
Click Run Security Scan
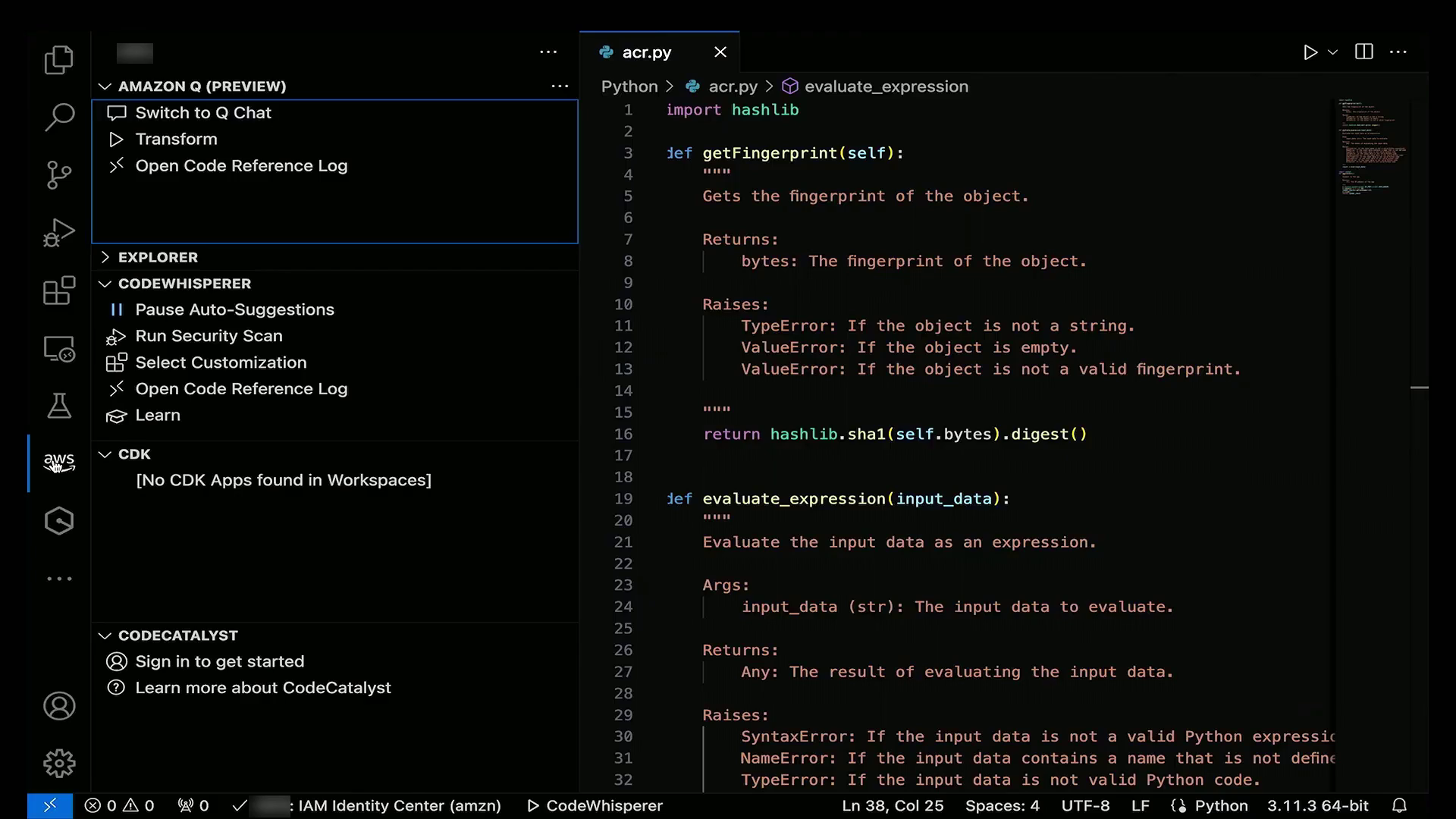209,336
